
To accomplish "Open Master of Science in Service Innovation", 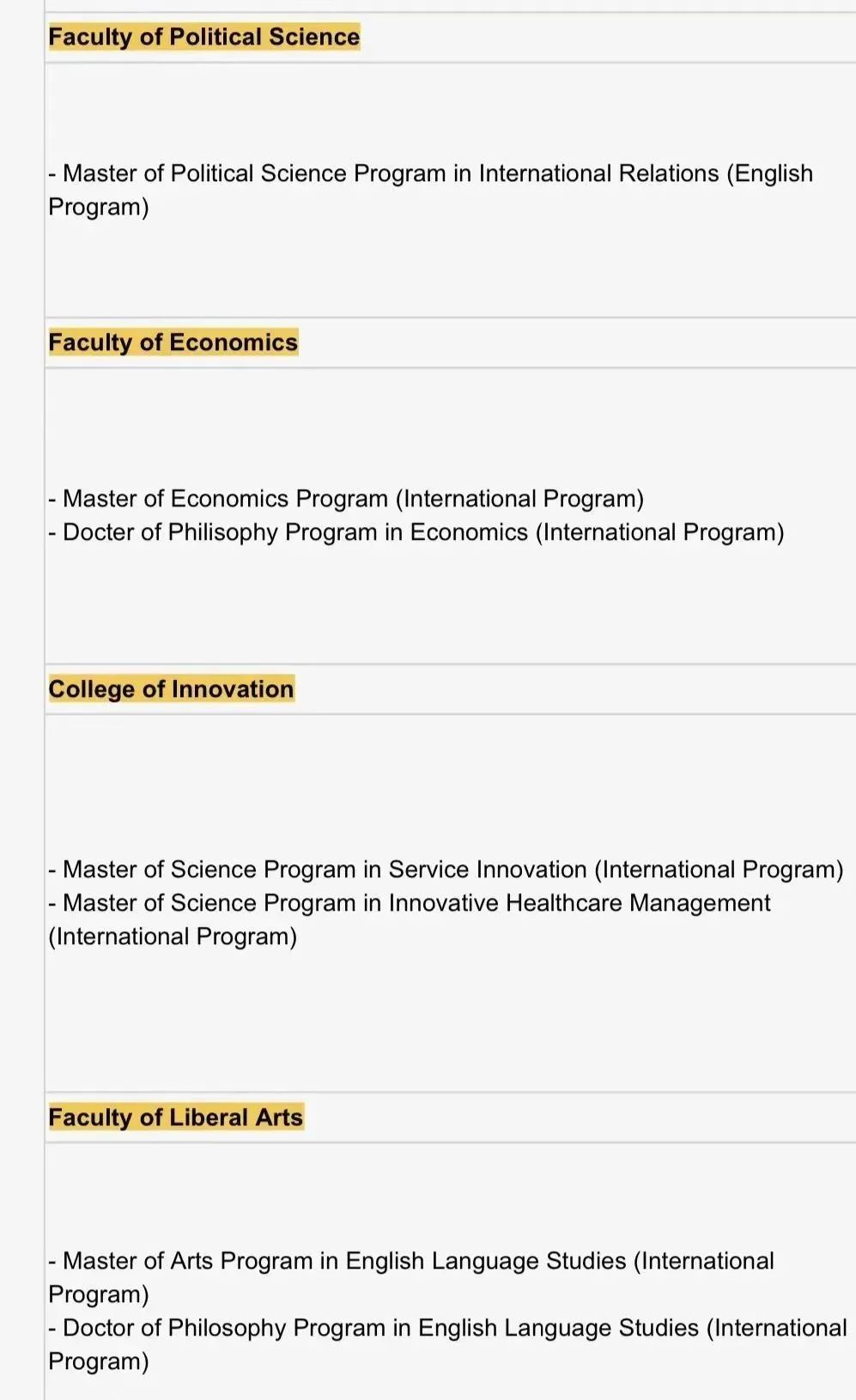I will tap(446, 870).
